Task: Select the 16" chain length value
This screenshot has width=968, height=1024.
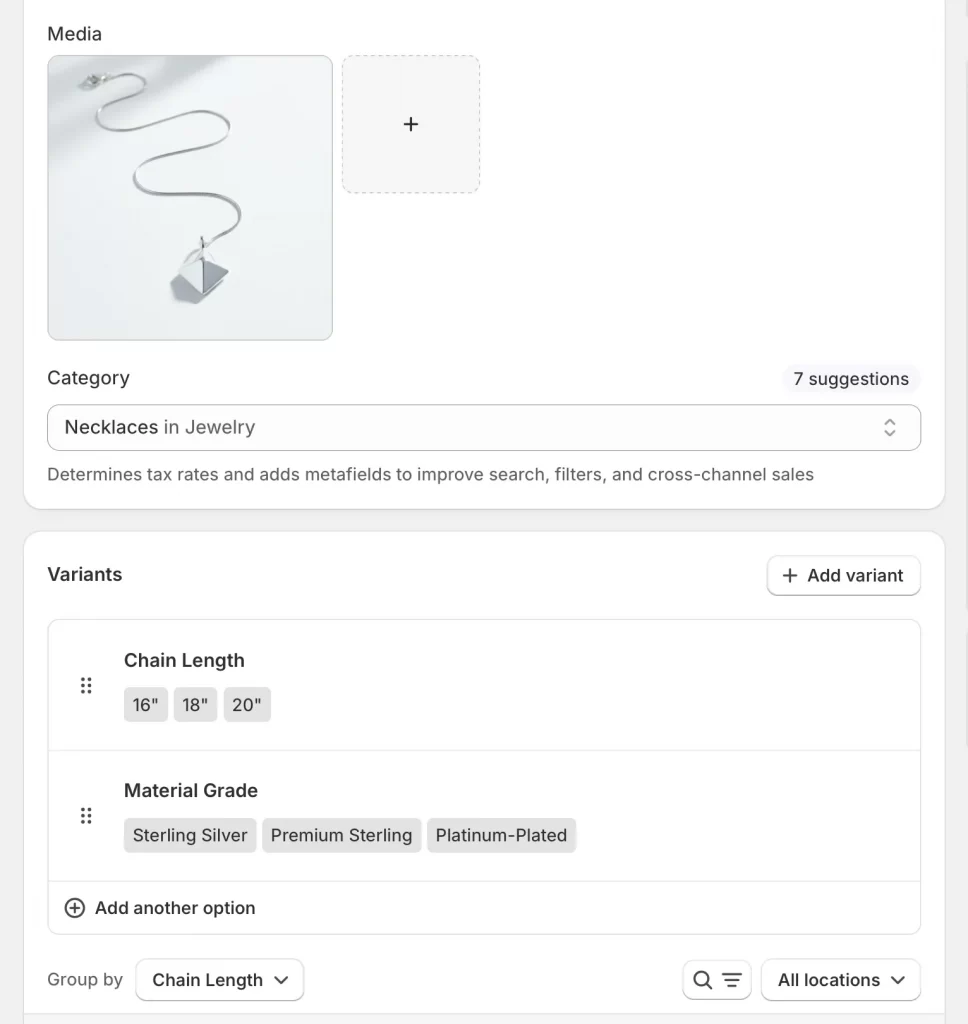Action: pyautogui.click(x=145, y=704)
